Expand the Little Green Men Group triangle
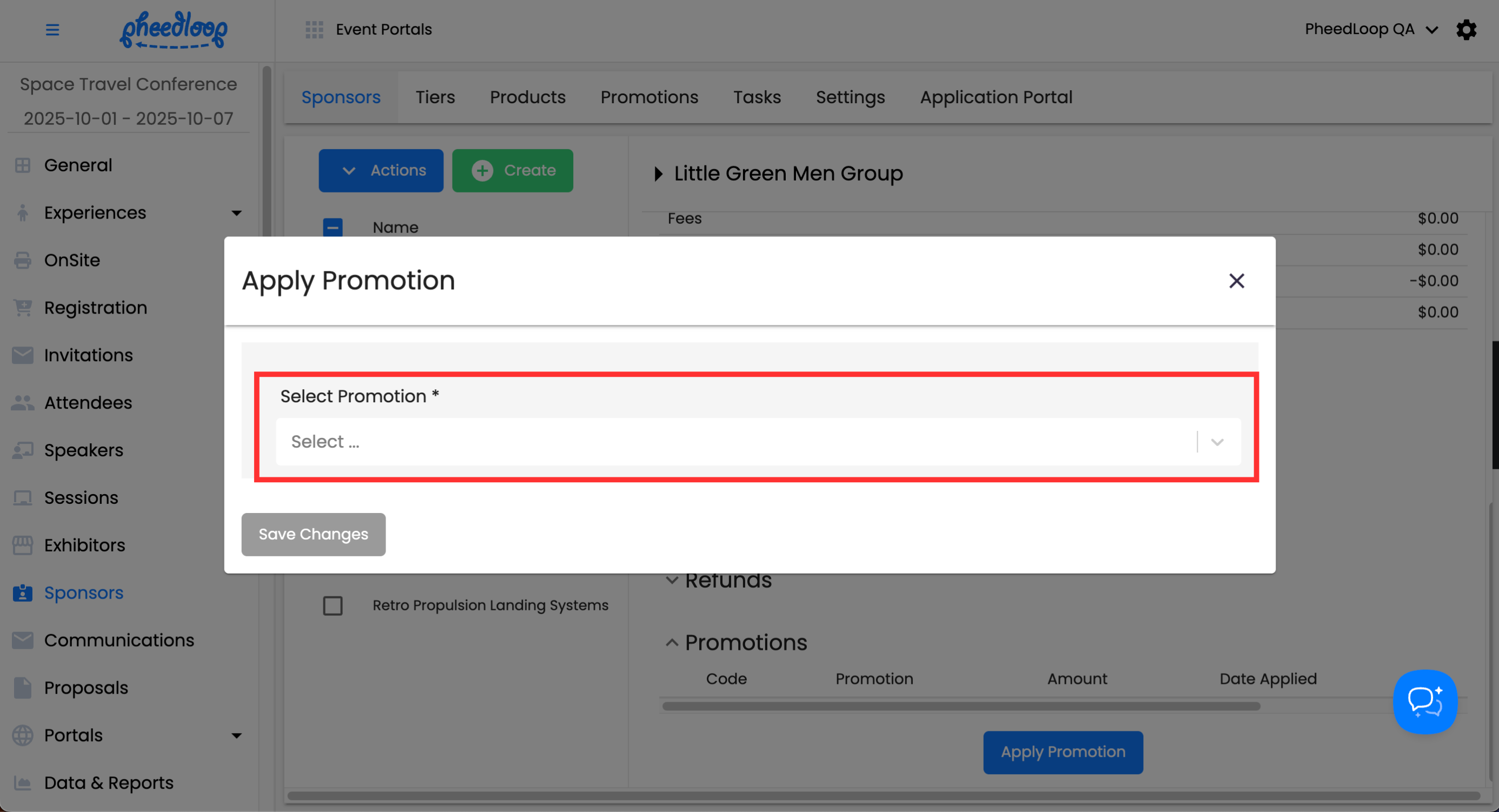1499x812 pixels. click(x=658, y=174)
